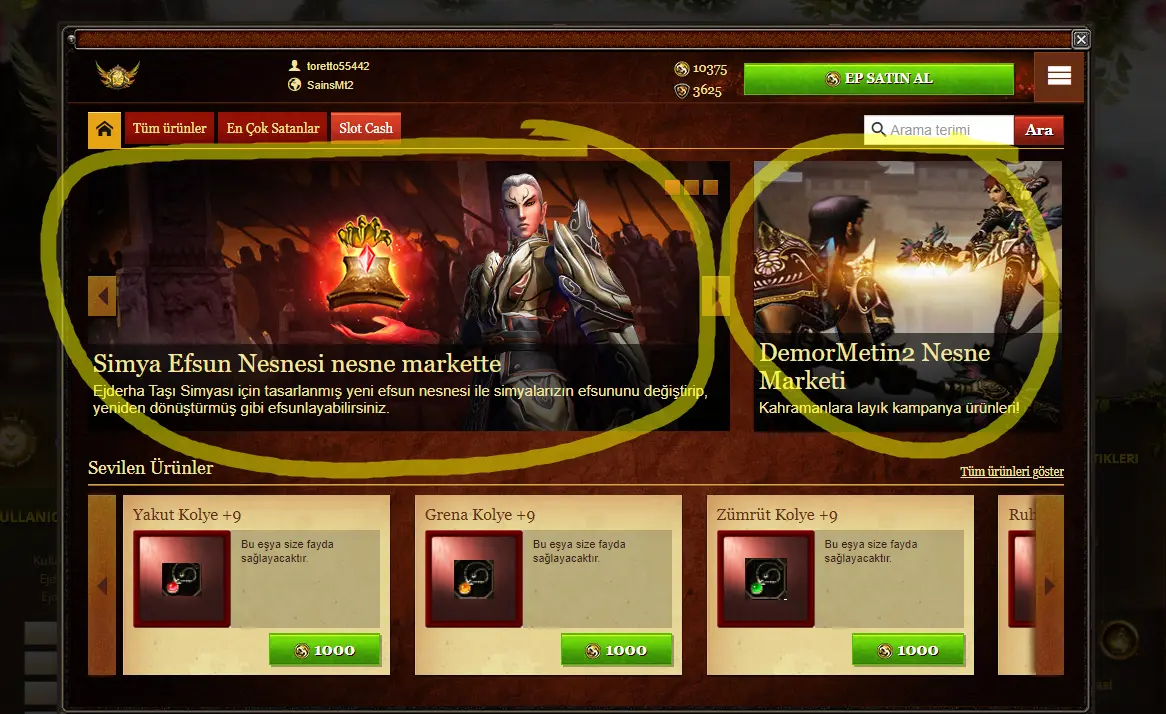Click the Zümrüt Kolye +9 item icon
This screenshot has height=714, width=1166.
click(x=765, y=579)
